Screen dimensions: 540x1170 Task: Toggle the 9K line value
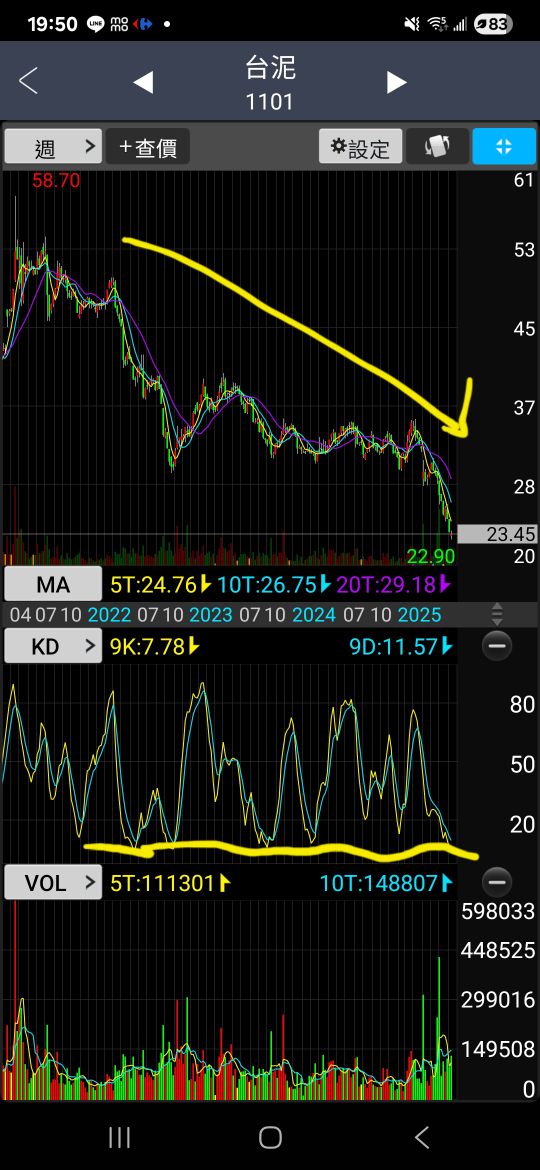coord(155,646)
